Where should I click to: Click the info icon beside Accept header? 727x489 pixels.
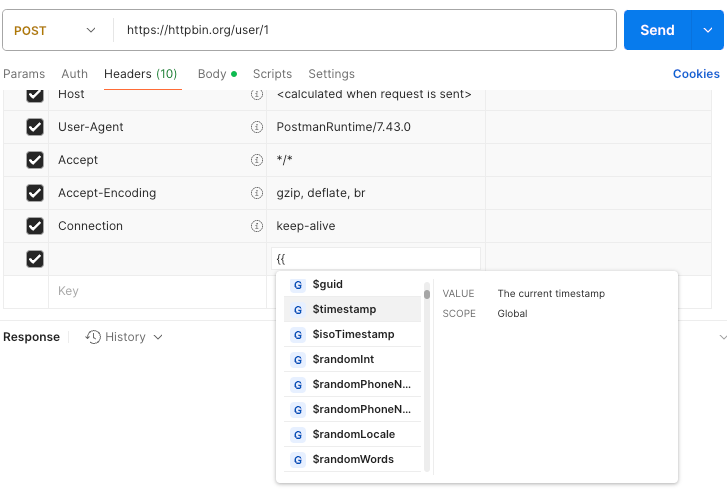[256, 160]
